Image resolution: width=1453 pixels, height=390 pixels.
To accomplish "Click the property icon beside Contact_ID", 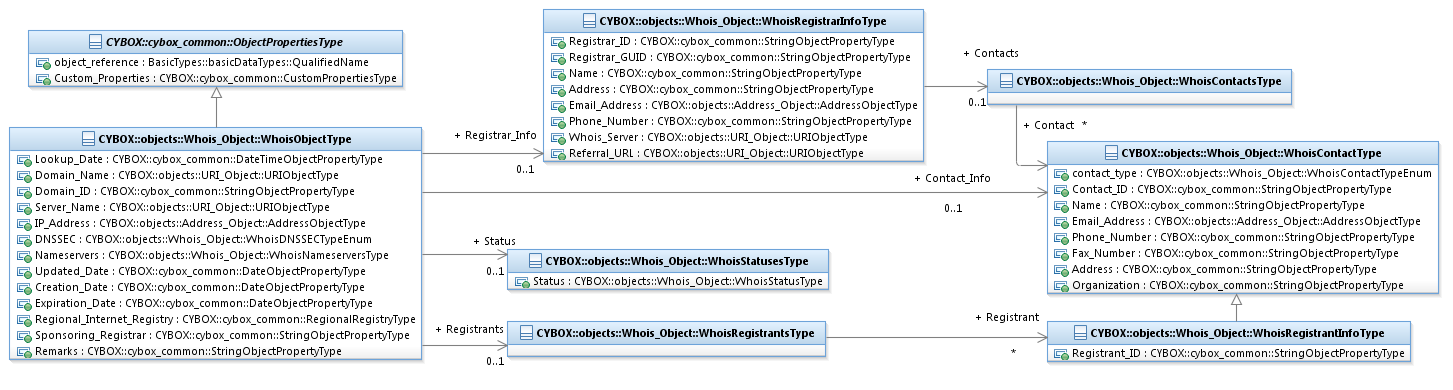I will (1062, 189).
